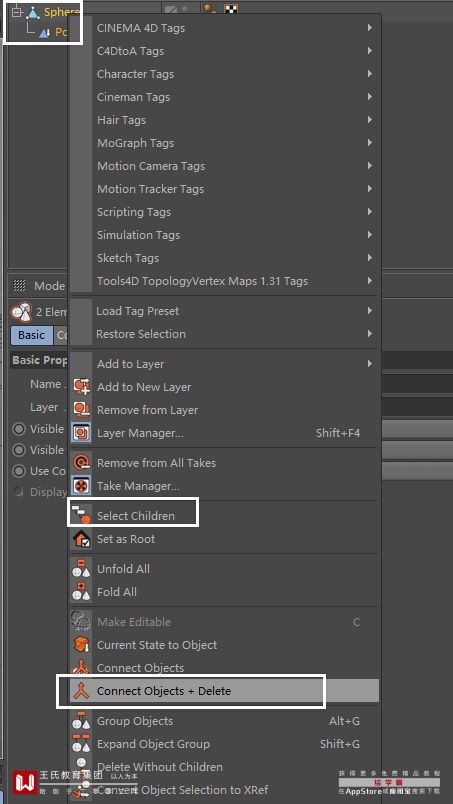This screenshot has height=804, width=453.
Task: Click the Mode menu grid icon
Action: tap(19, 286)
